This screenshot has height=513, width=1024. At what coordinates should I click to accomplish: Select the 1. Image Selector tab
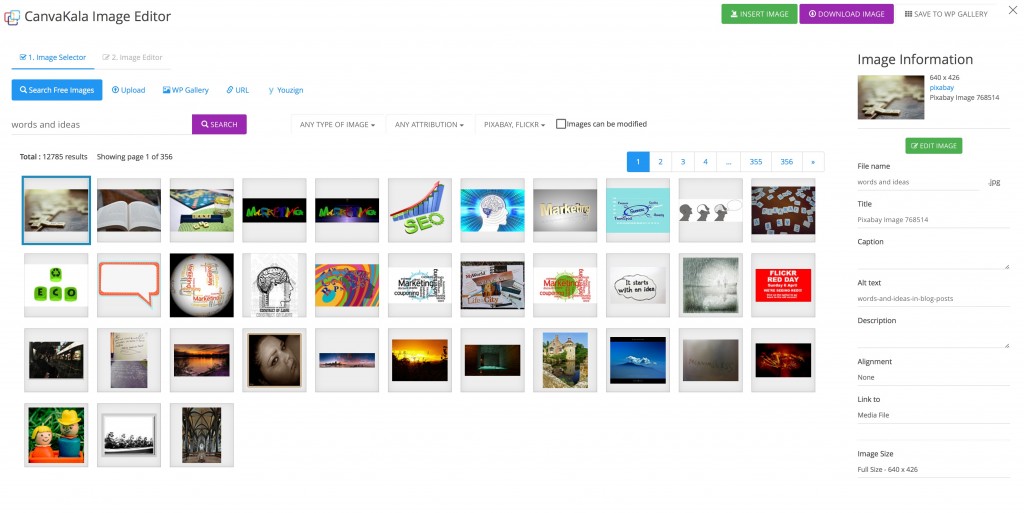[53, 57]
